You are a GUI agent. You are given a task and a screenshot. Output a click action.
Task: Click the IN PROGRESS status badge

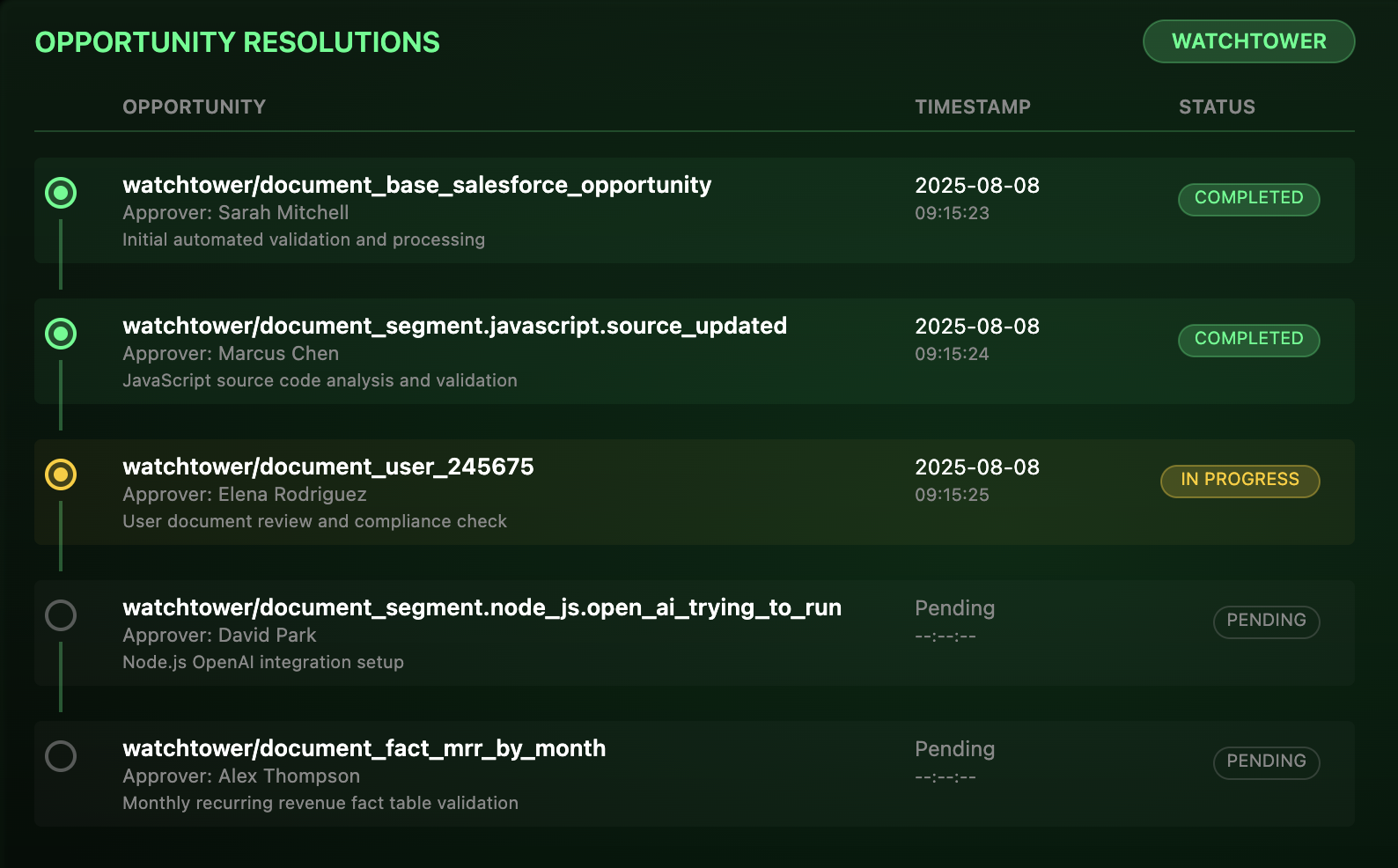point(1239,481)
